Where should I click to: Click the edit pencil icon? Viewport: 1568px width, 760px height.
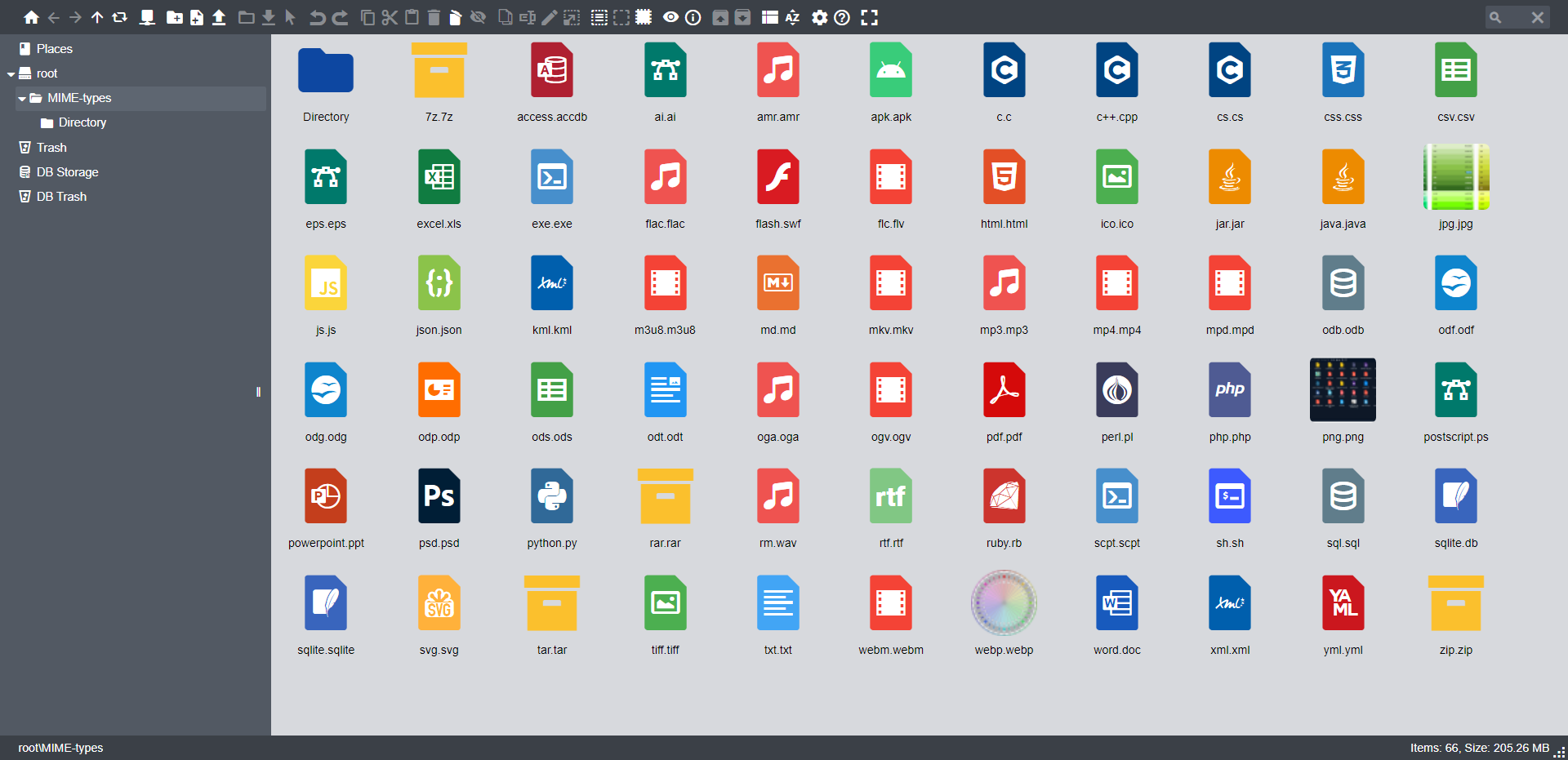[x=550, y=17]
